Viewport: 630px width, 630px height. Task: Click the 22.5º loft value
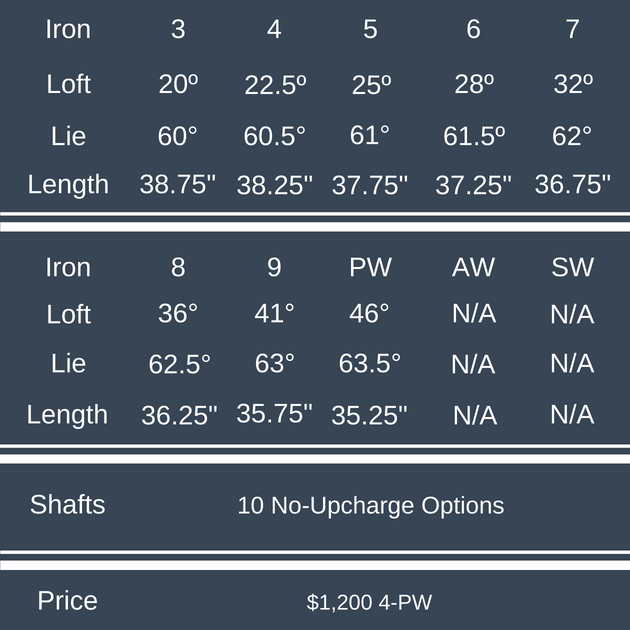274,85
